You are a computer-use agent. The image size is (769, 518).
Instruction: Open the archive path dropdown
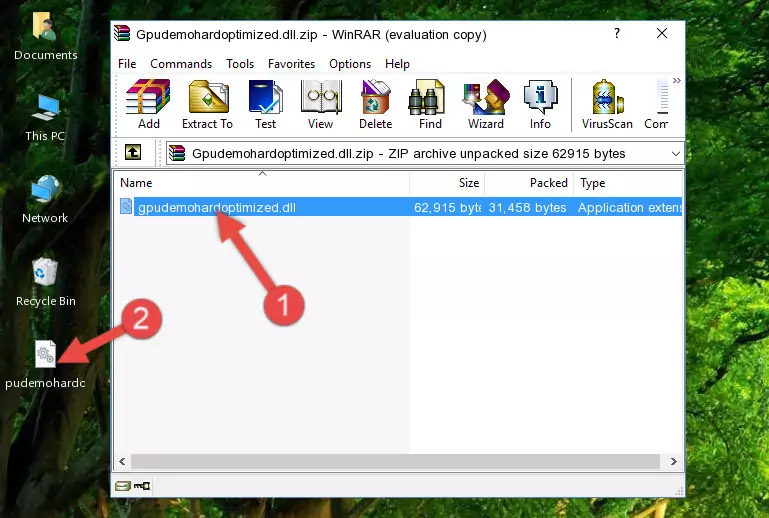coord(675,154)
